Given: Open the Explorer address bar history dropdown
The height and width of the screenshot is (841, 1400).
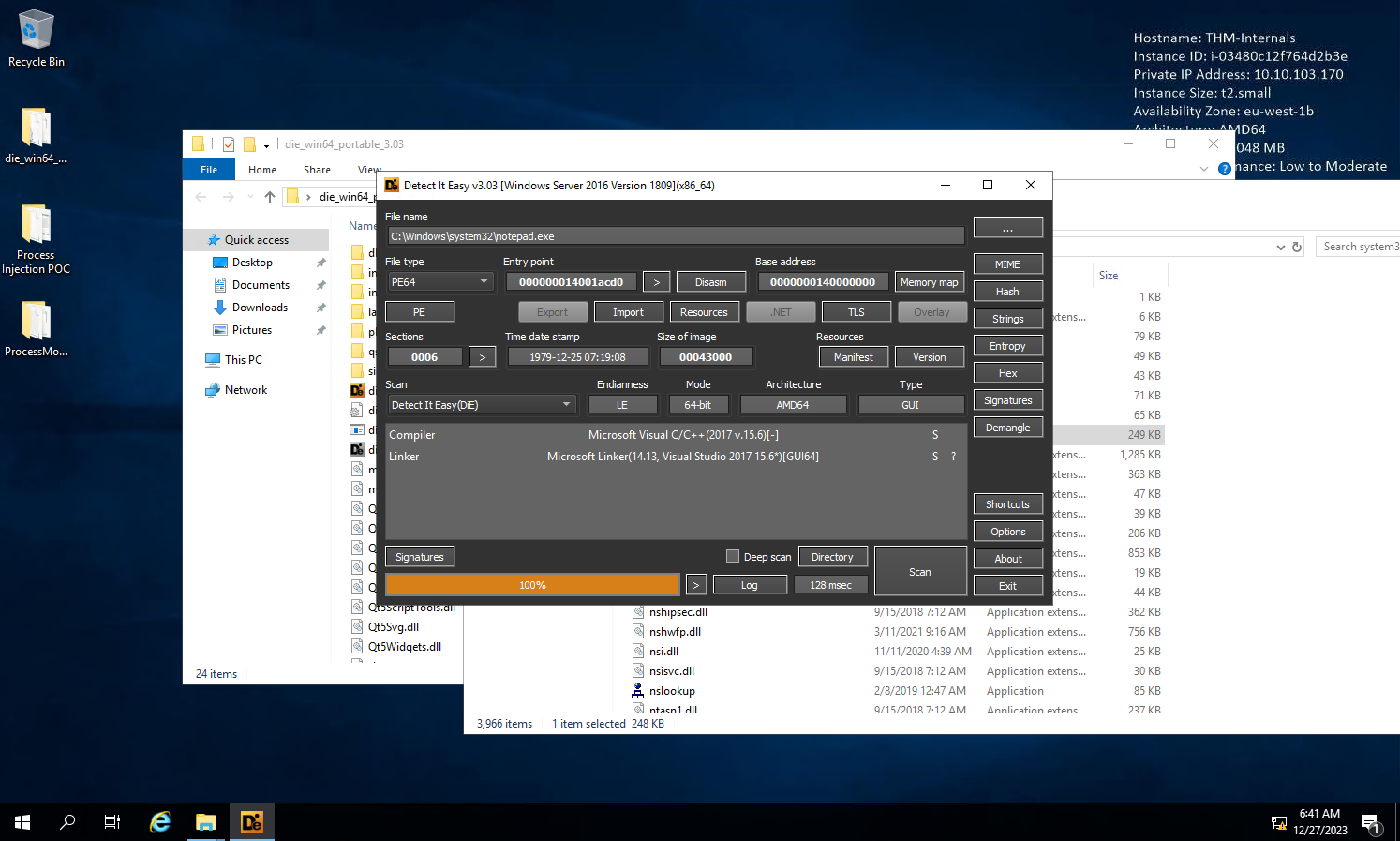Looking at the screenshot, I should [x=1281, y=247].
